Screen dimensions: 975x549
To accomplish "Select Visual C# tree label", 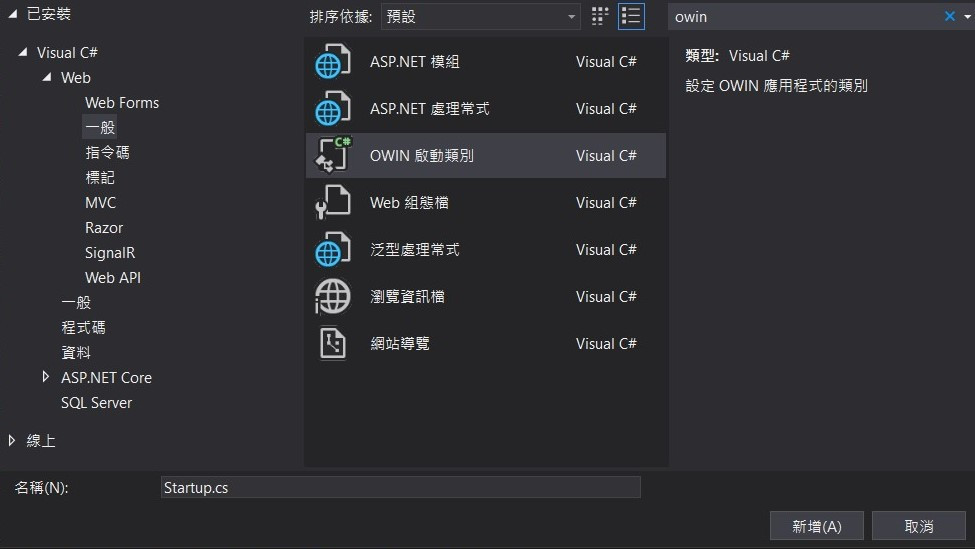I will [x=67, y=53].
